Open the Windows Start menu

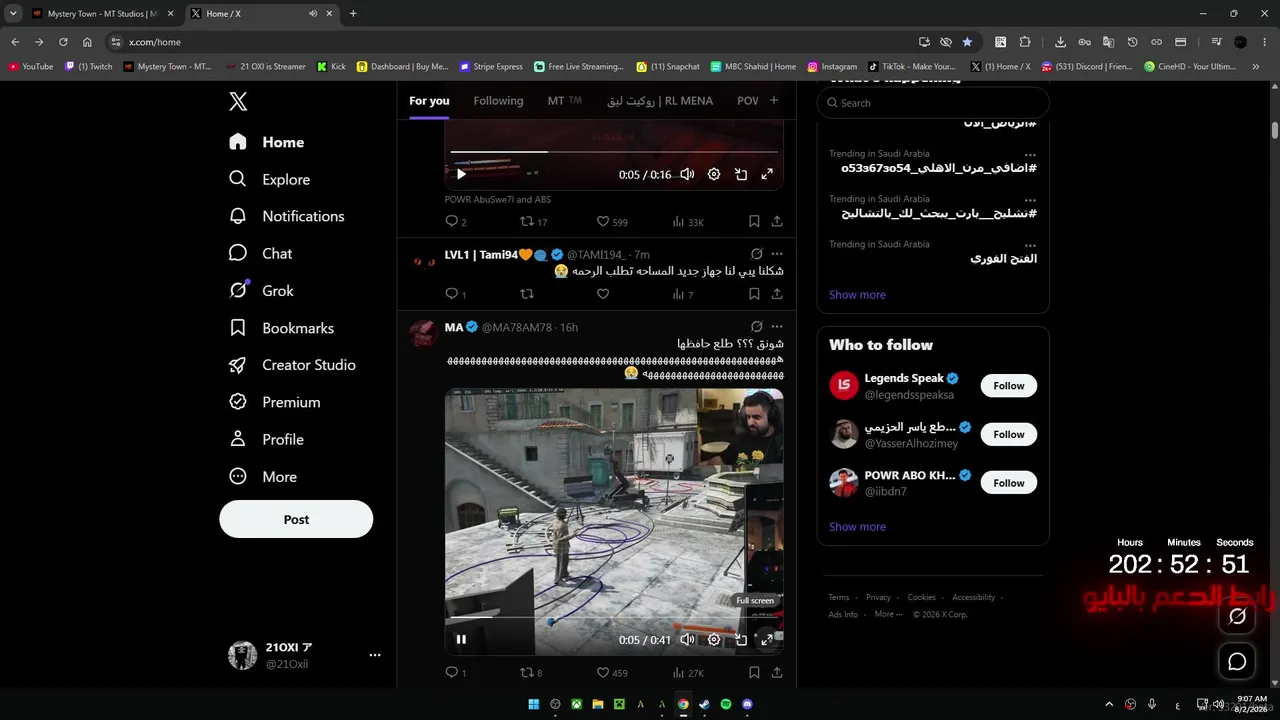point(533,704)
